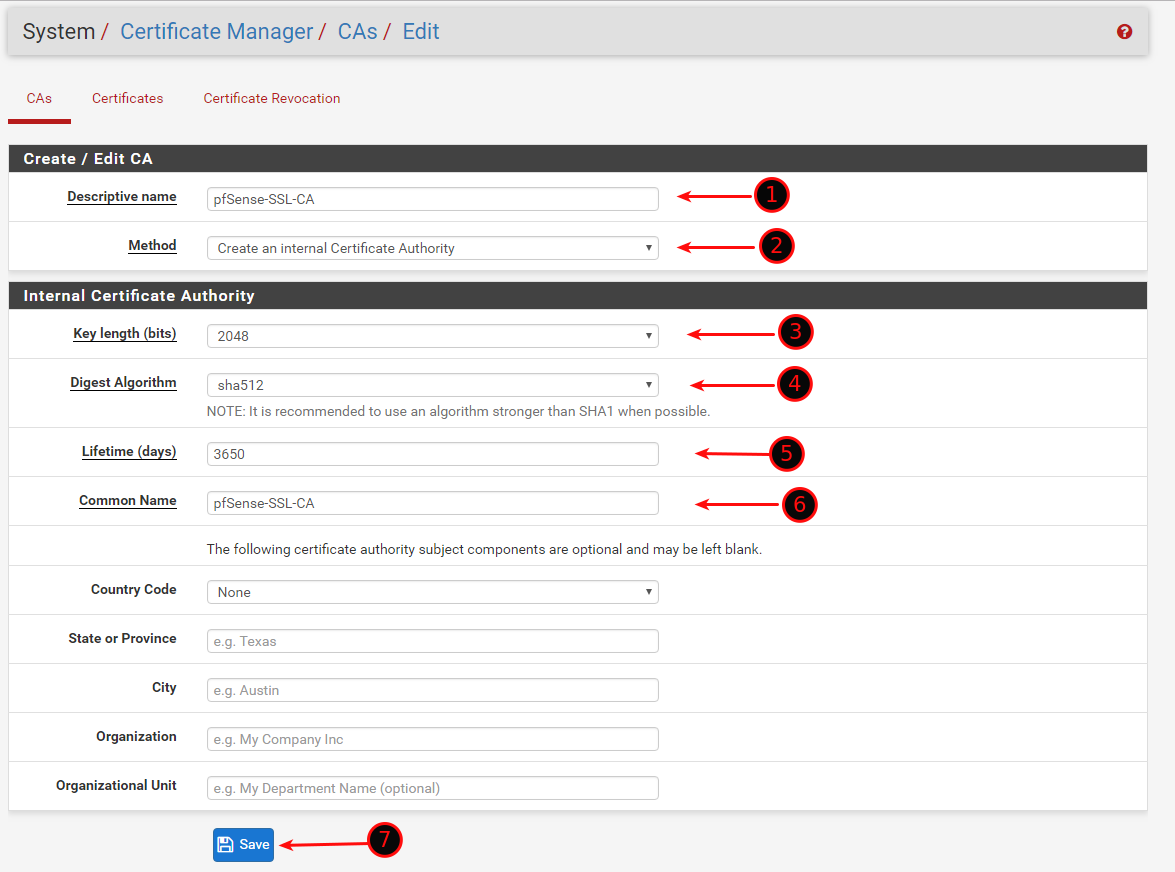Viewport: 1175px width, 872px height.
Task: Click the State or Province input
Action: click(x=432, y=641)
